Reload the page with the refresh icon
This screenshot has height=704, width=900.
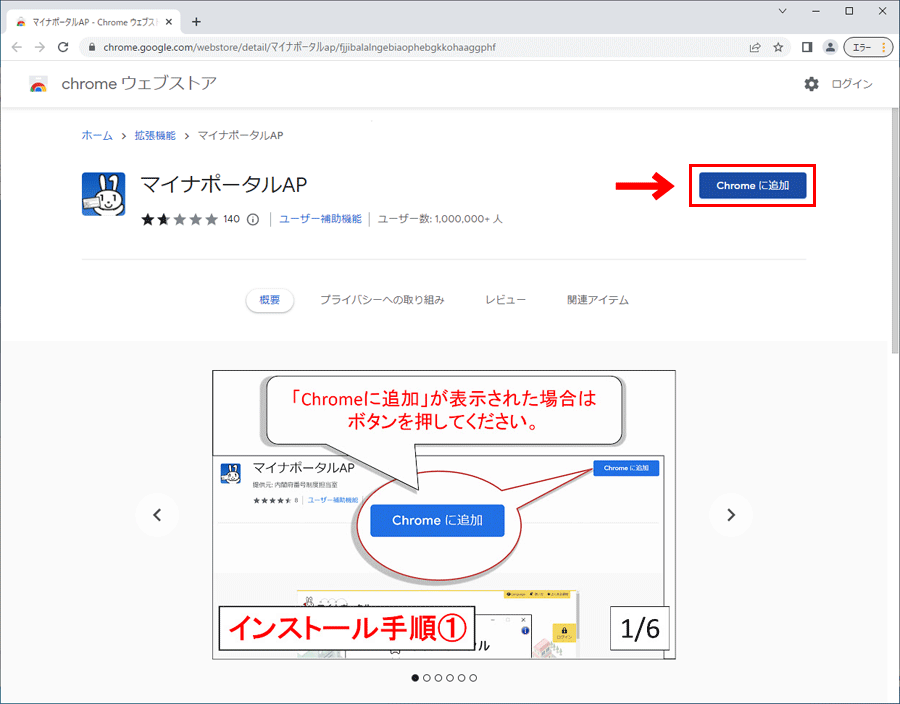pyautogui.click(x=63, y=48)
